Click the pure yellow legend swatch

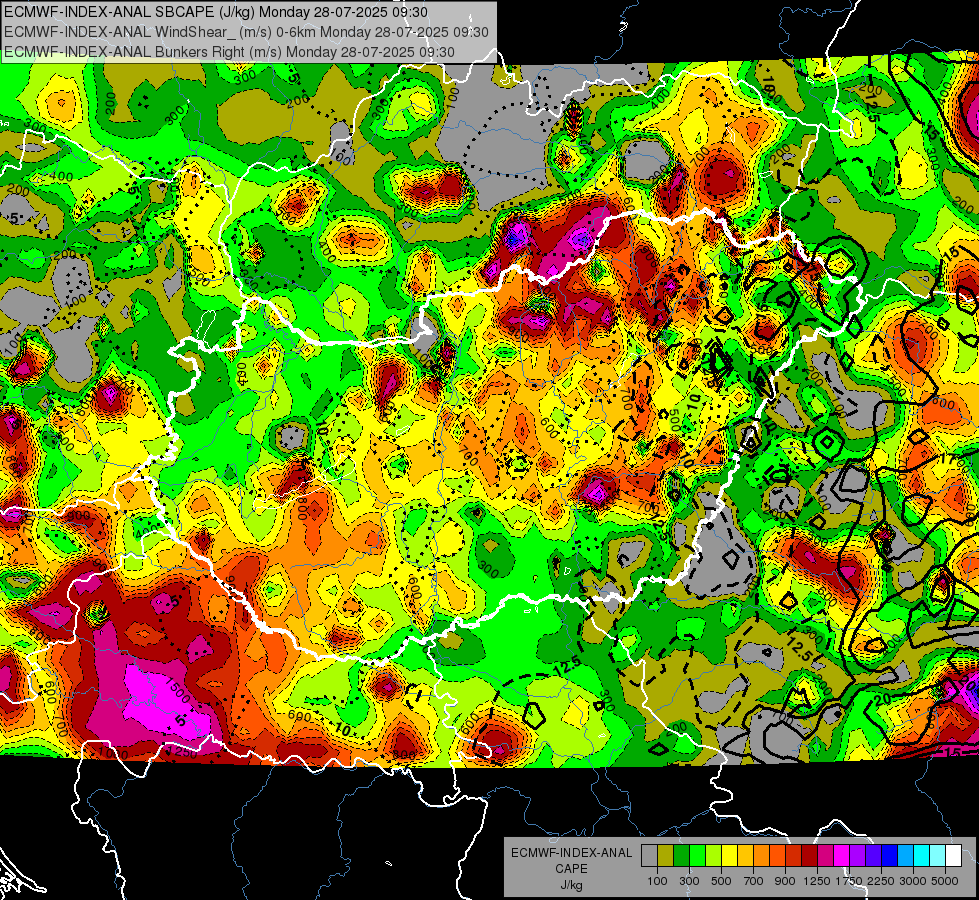pyautogui.click(x=729, y=855)
